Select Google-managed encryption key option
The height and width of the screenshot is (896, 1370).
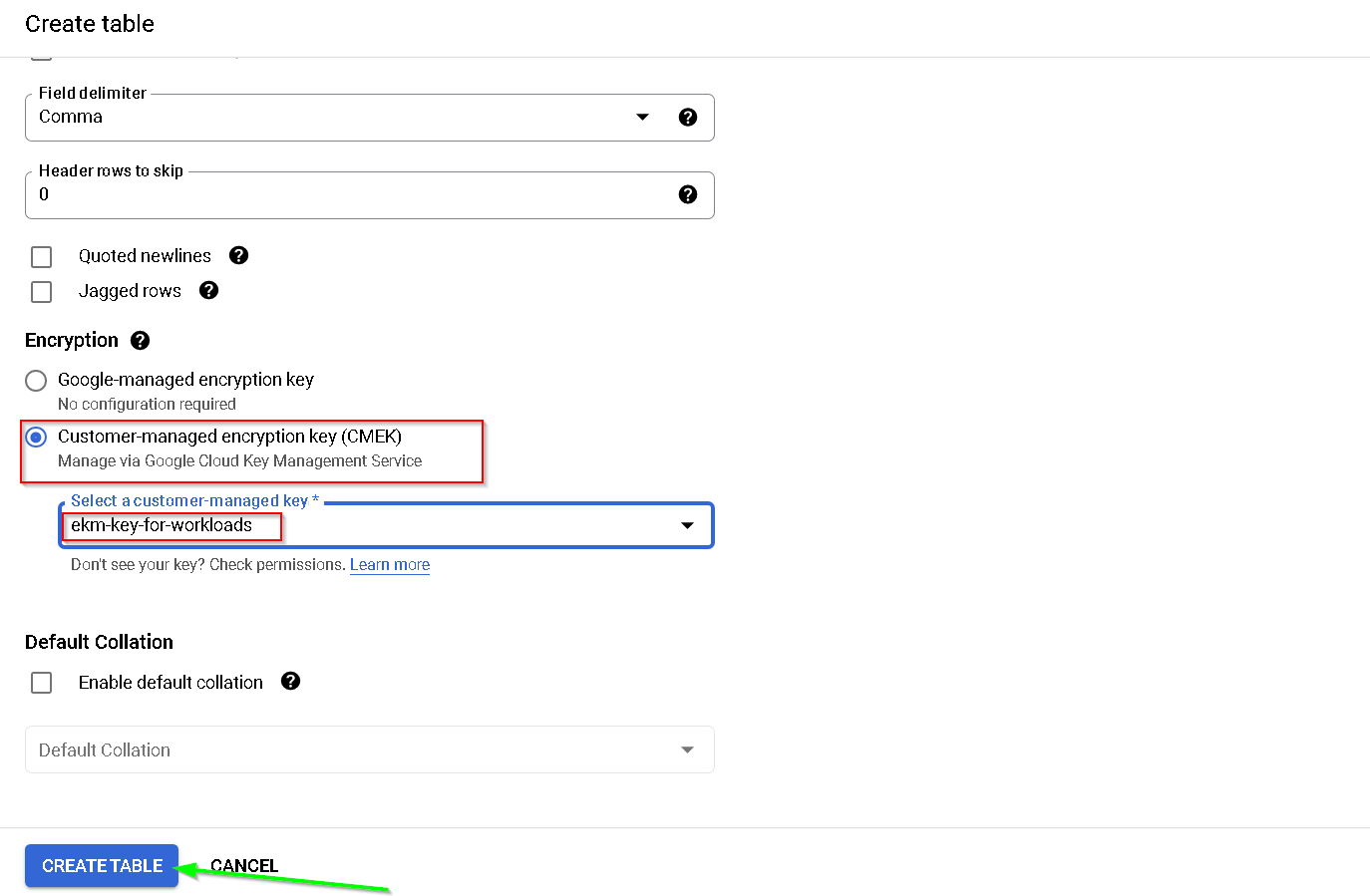pyautogui.click(x=36, y=381)
